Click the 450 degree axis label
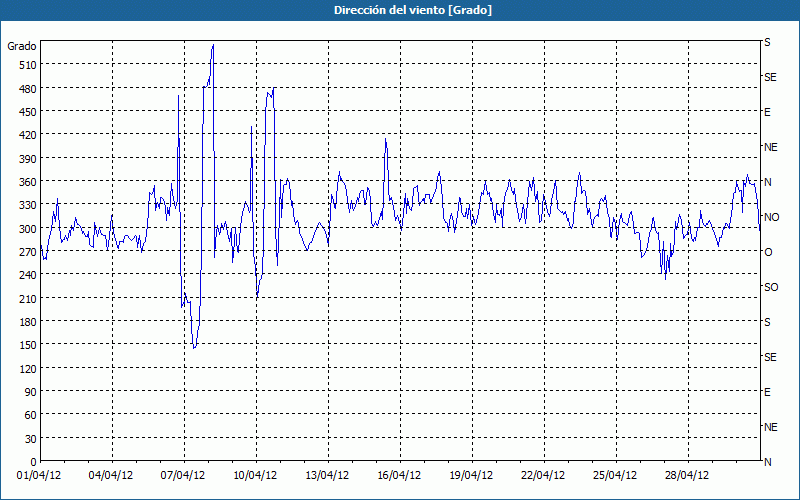 point(28,112)
